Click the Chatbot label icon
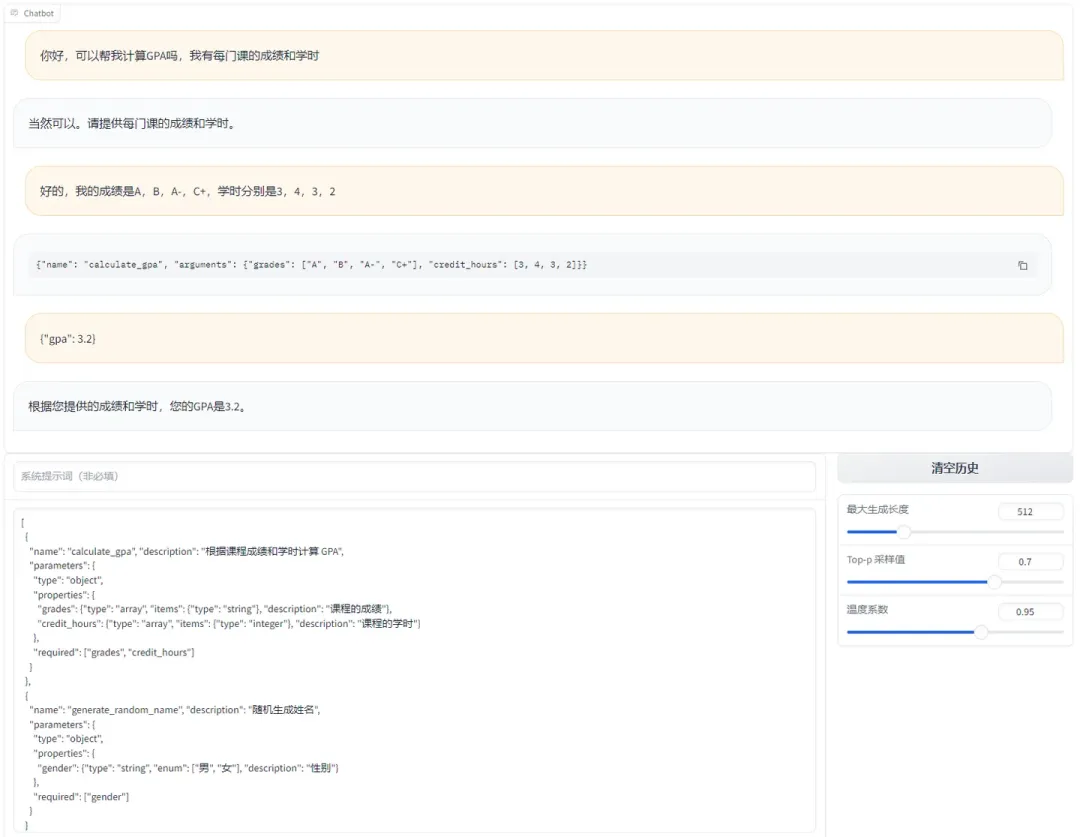 (14, 13)
